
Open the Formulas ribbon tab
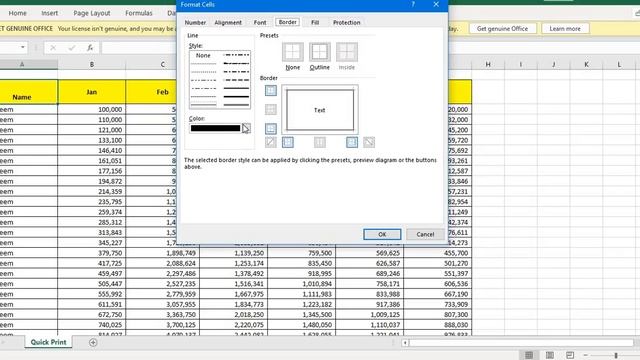139,13
